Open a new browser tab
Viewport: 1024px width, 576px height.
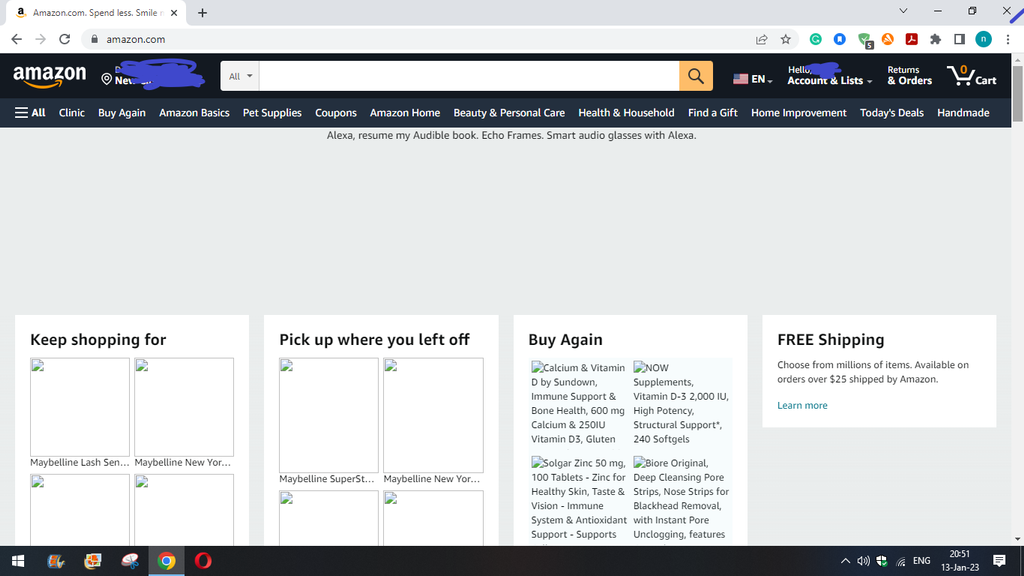pos(202,12)
